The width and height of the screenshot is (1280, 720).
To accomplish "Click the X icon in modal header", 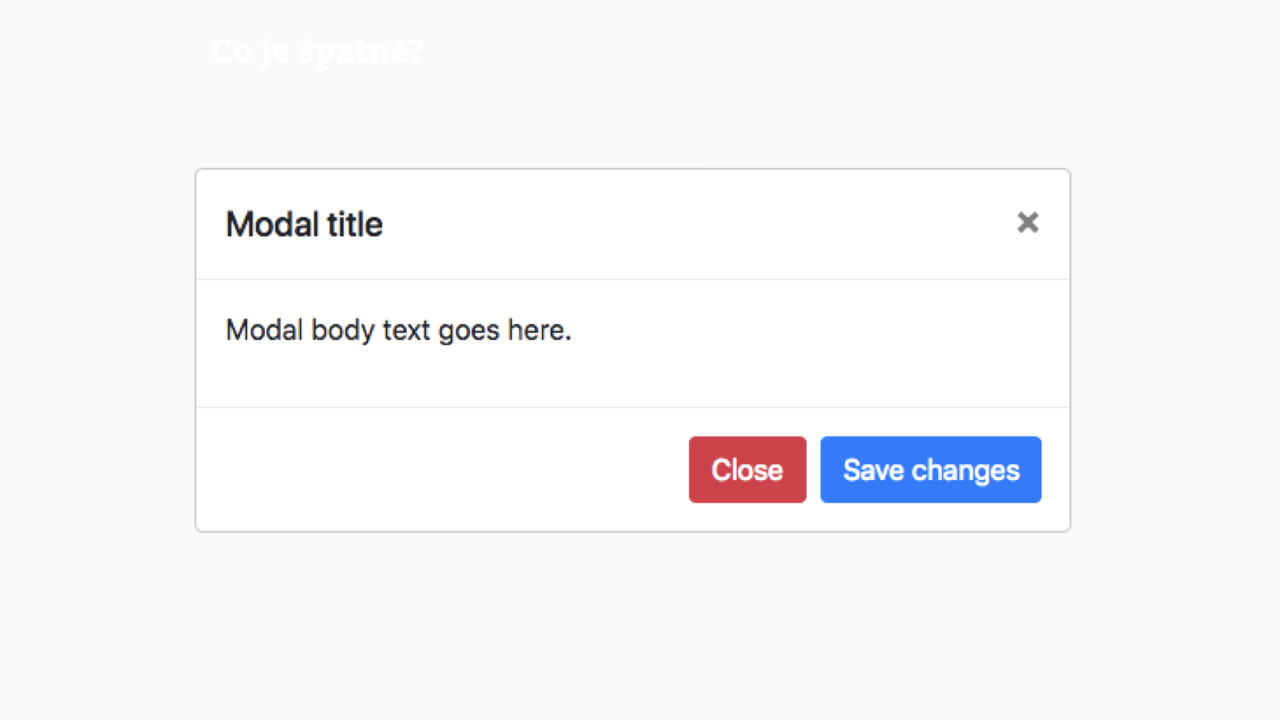I will coord(1027,223).
